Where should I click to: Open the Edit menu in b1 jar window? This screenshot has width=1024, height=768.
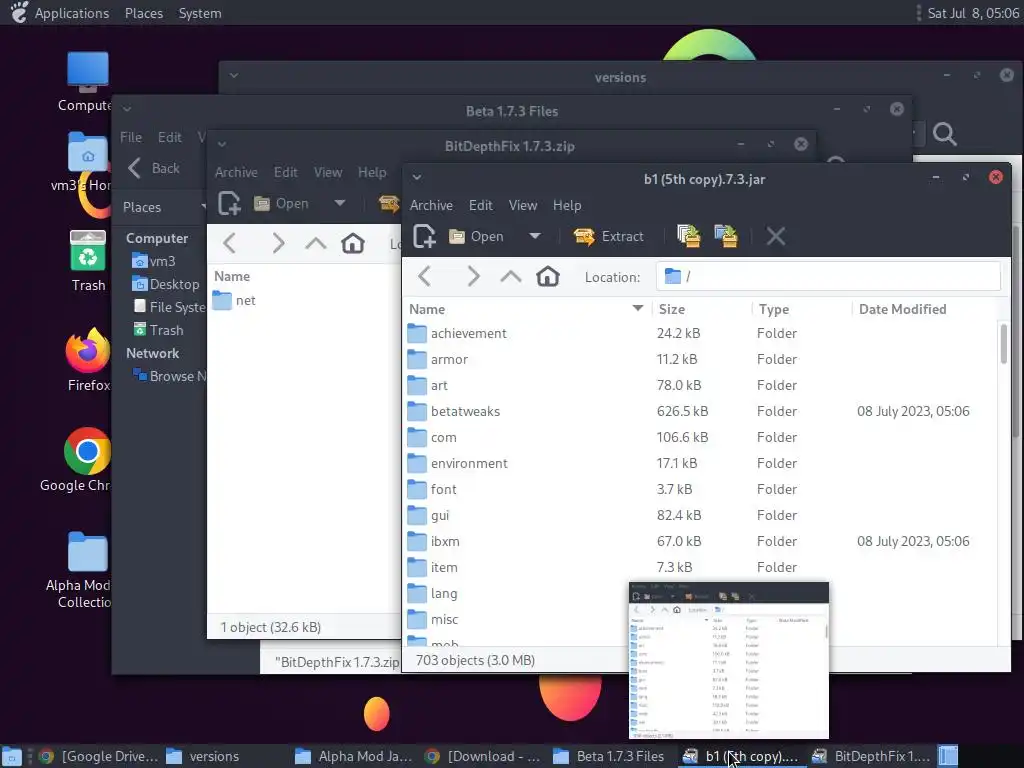pos(481,205)
